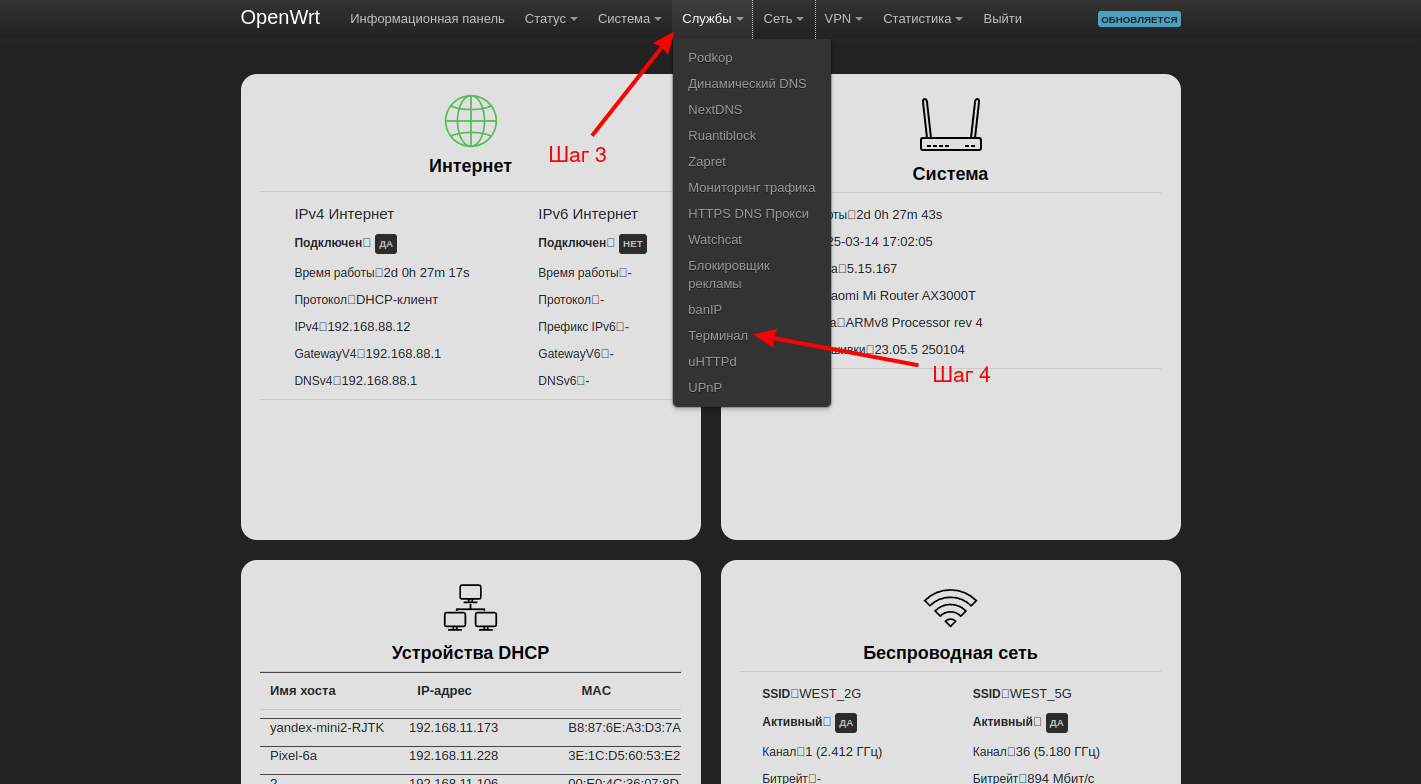Open UPnP service entry
The height and width of the screenshot is (784, 1421).
click(x=705, y=387)
